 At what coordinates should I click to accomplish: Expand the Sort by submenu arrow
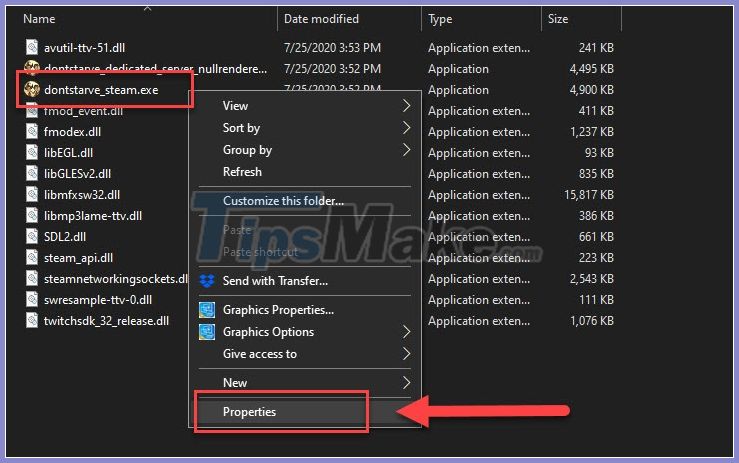(406, 127)
